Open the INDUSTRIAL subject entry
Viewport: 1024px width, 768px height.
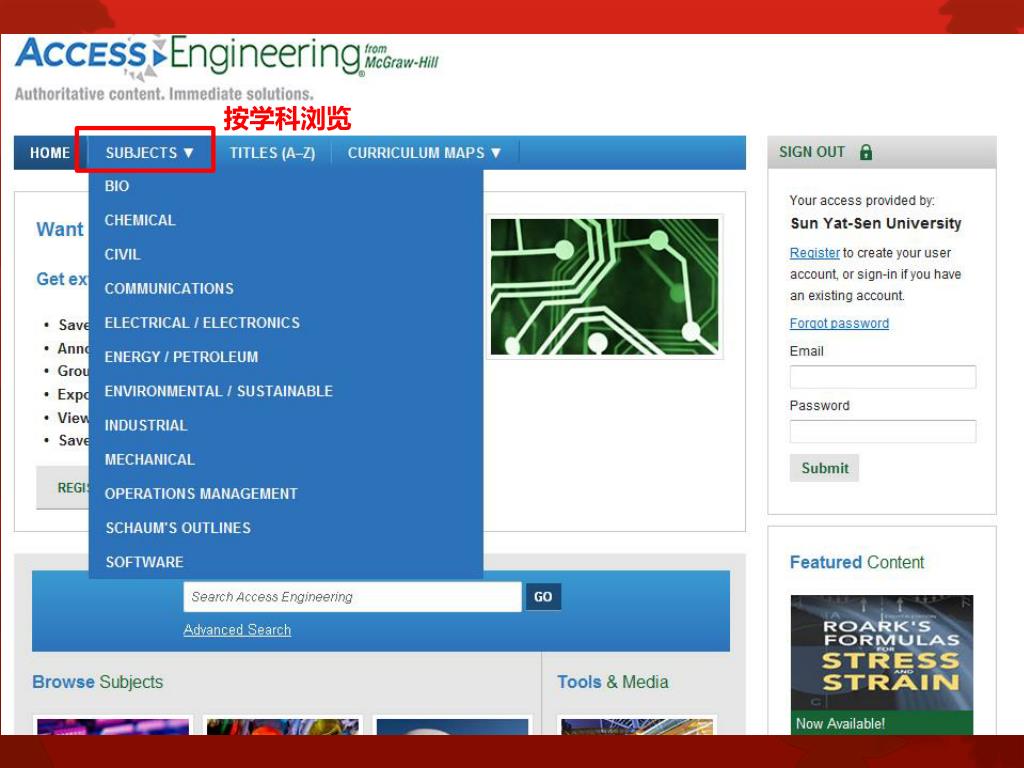coord(146,425)
